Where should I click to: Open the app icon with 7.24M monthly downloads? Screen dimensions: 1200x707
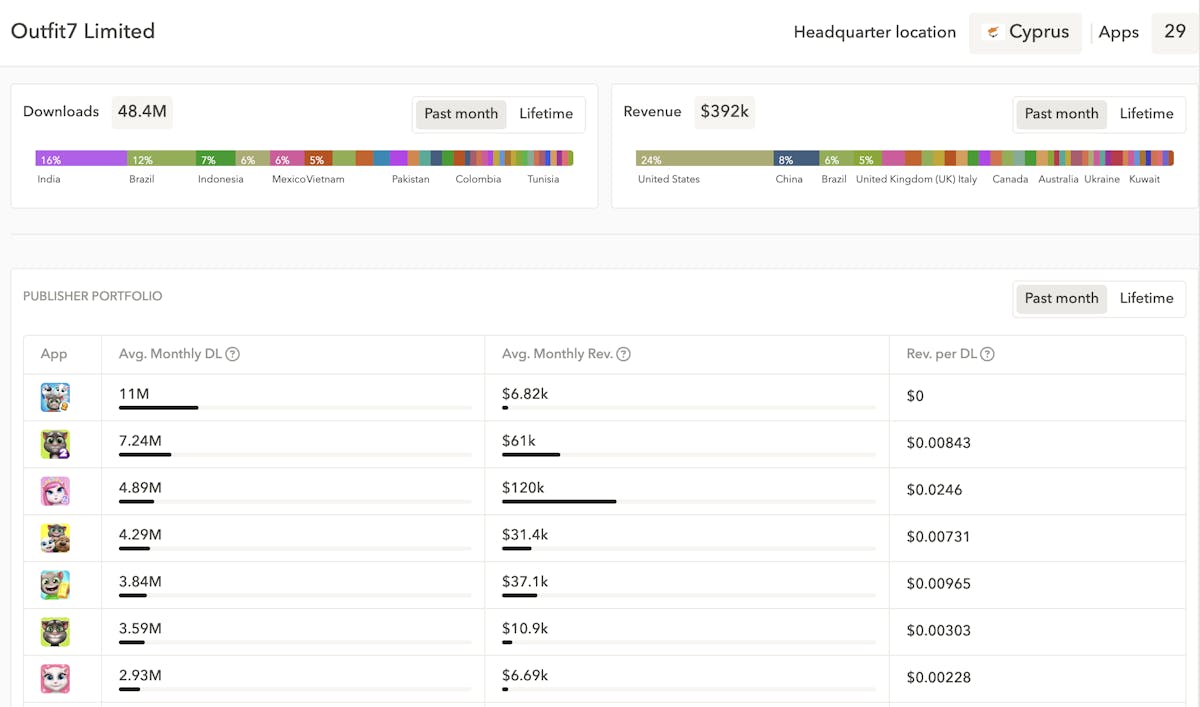pos(55,444)
